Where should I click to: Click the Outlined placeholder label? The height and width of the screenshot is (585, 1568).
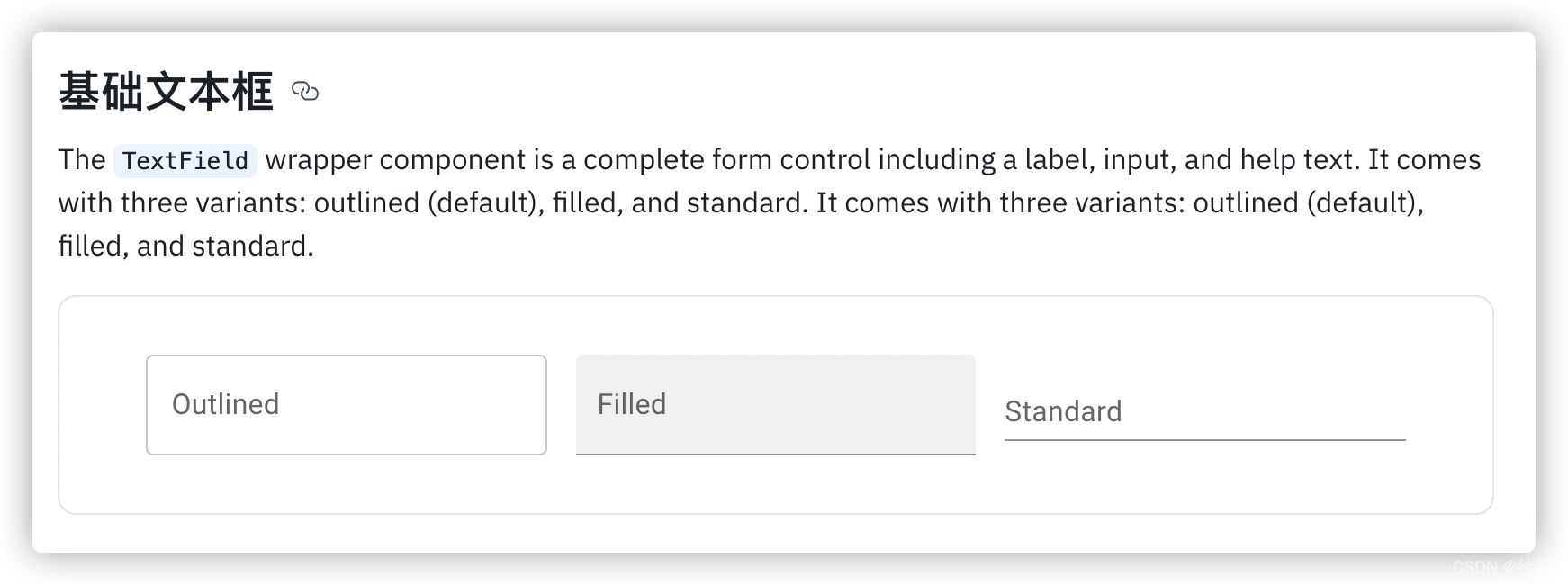click(225, 404)
